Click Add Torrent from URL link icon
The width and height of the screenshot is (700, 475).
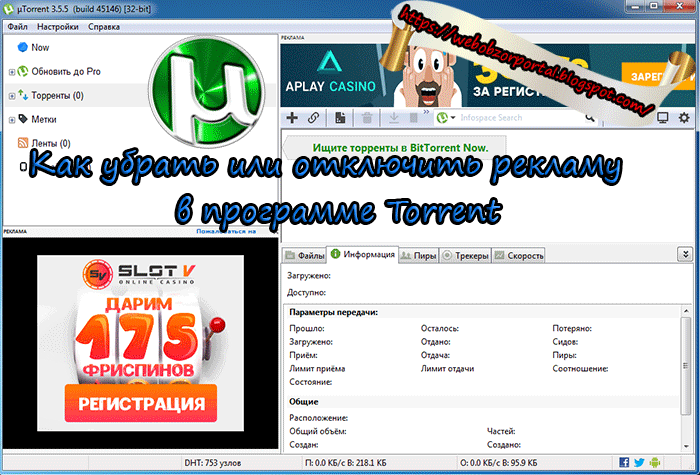[x=313, y=118]
